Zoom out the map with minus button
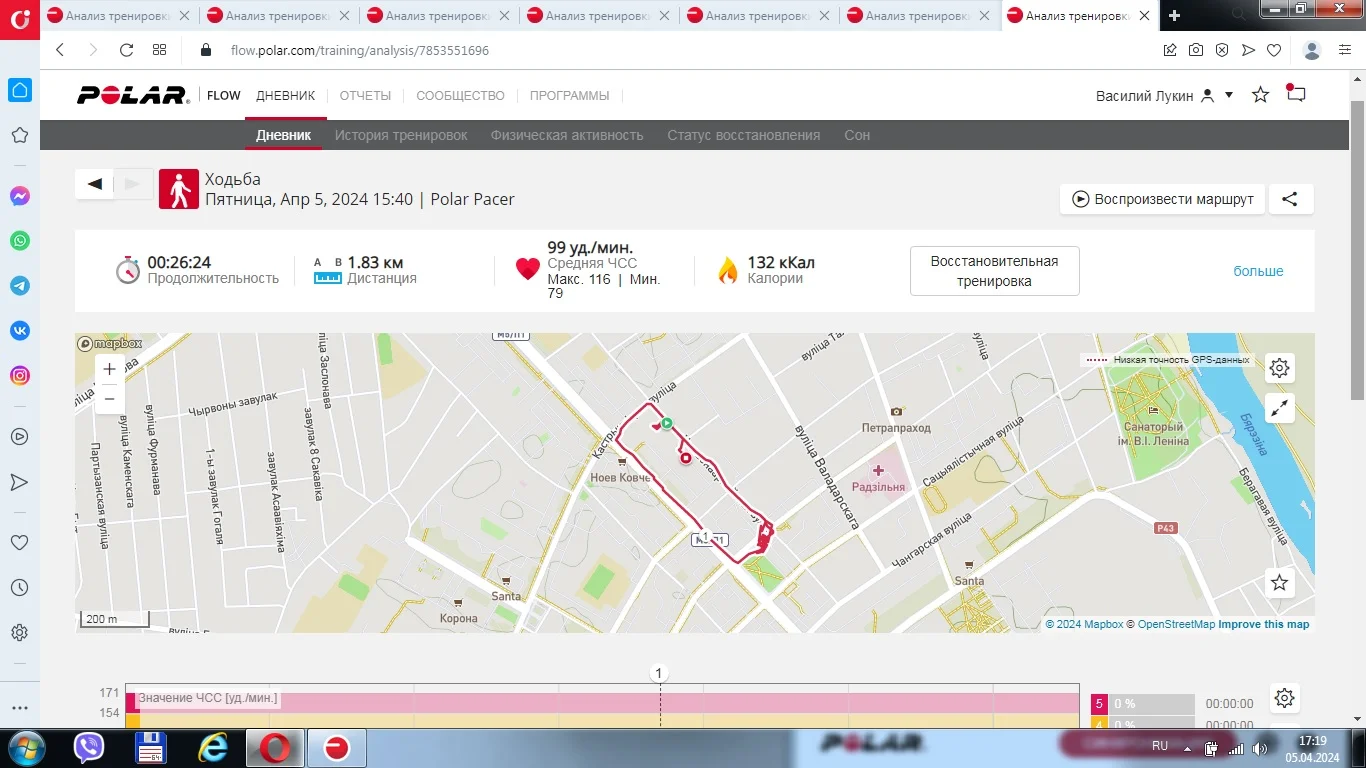 (109, 398)
